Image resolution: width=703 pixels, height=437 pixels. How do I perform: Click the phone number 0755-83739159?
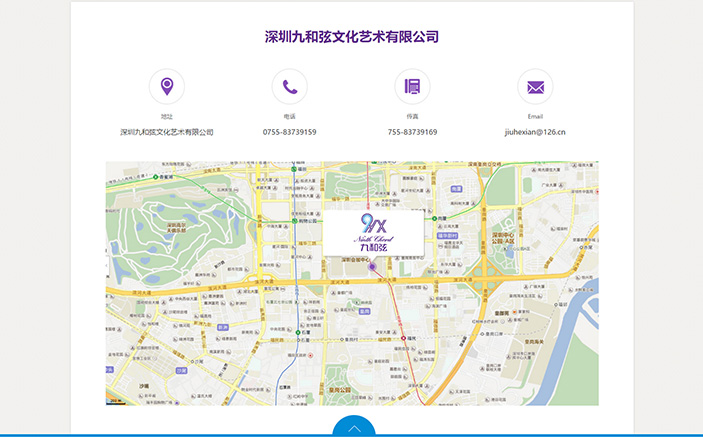coord(290,132)
